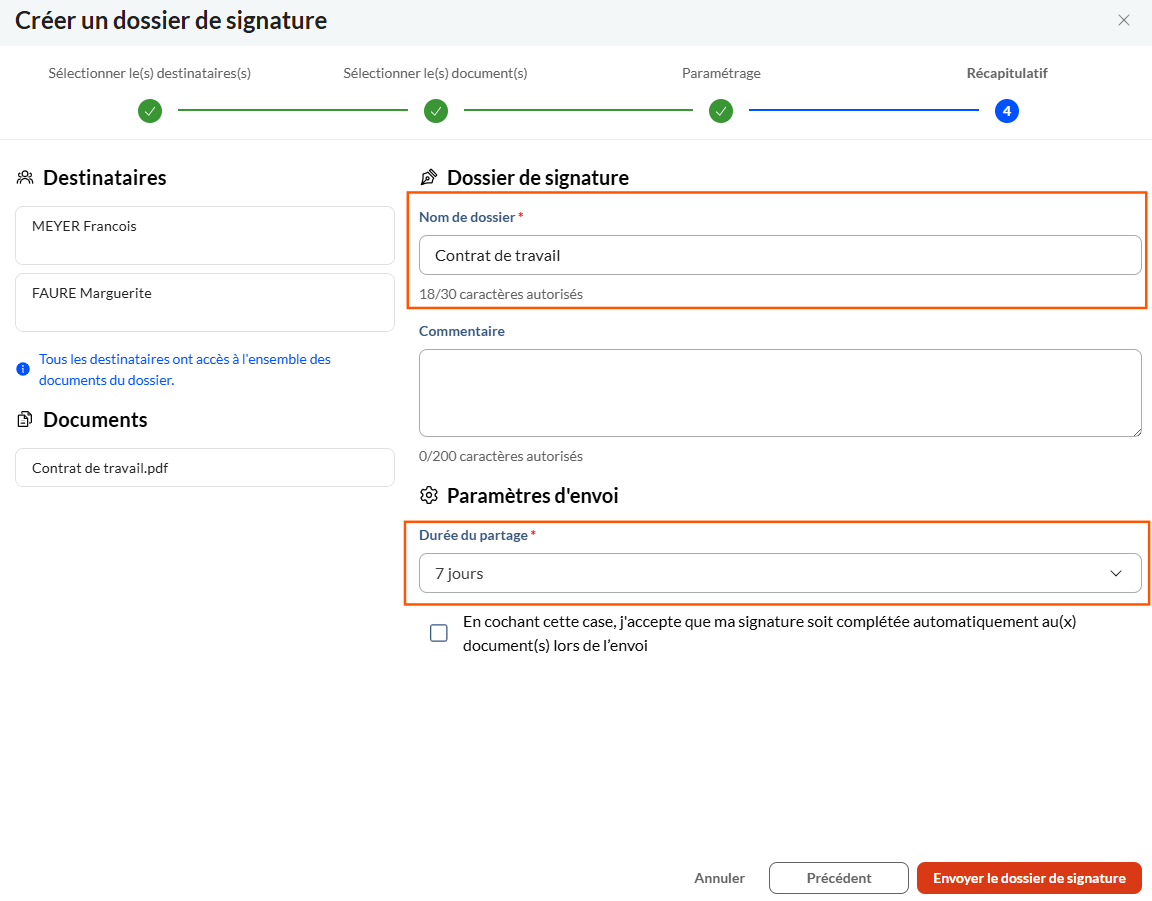Screen dimensions: 1152x901
Task: Enable automatic signature completion checkbox
Action: (x=439, y=633)
